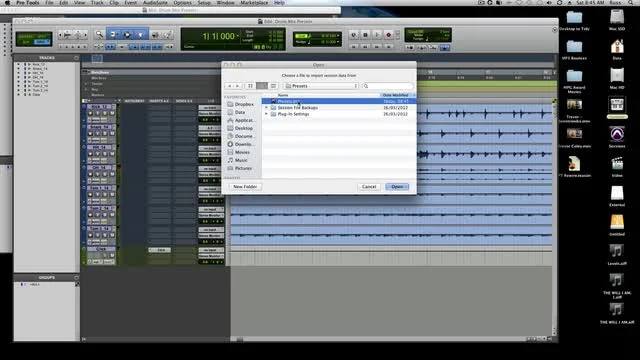
Task: Open the Setup menu
Action: click(x=204, y=3)
